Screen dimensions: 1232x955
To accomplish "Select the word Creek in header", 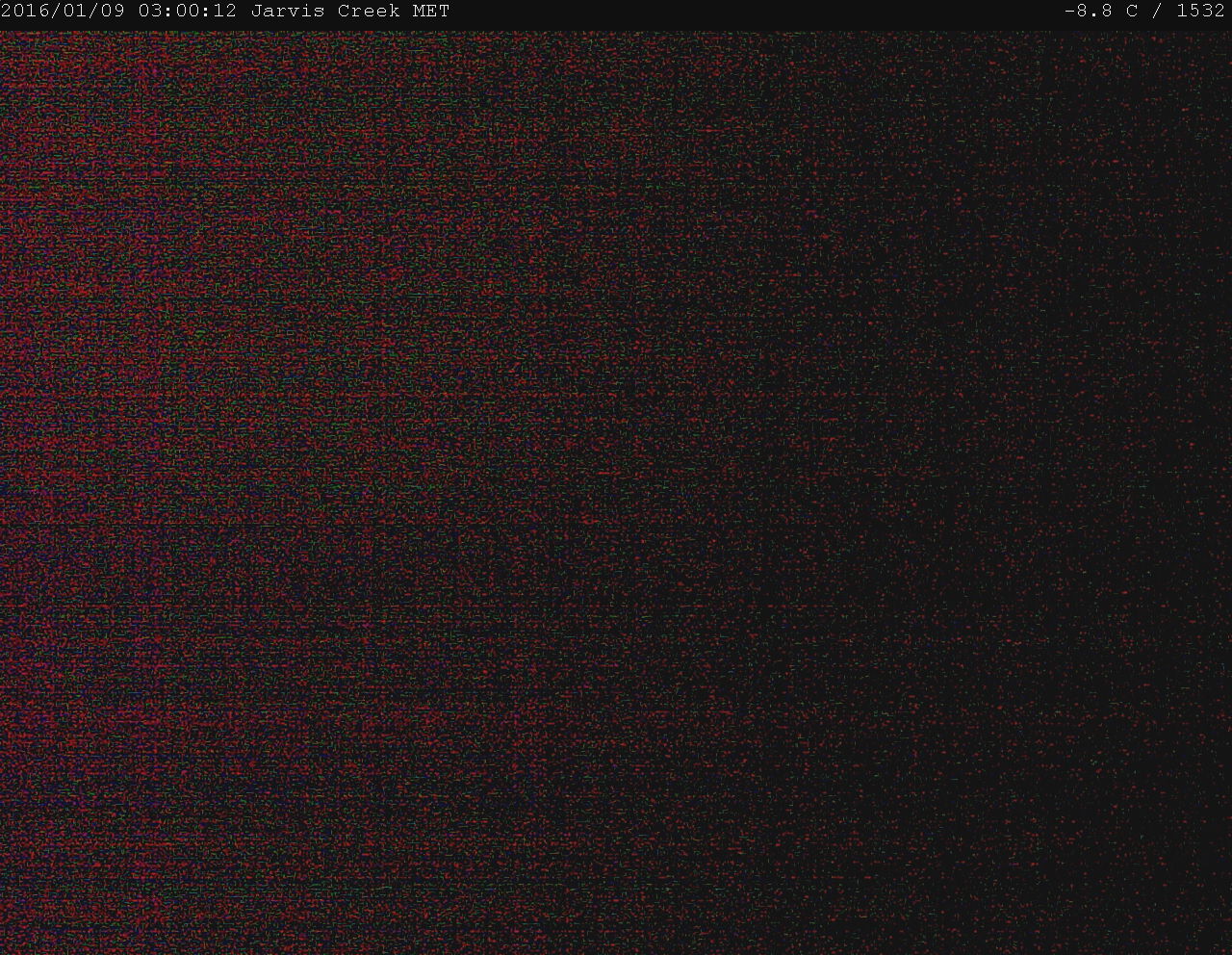I will (369, 12).
